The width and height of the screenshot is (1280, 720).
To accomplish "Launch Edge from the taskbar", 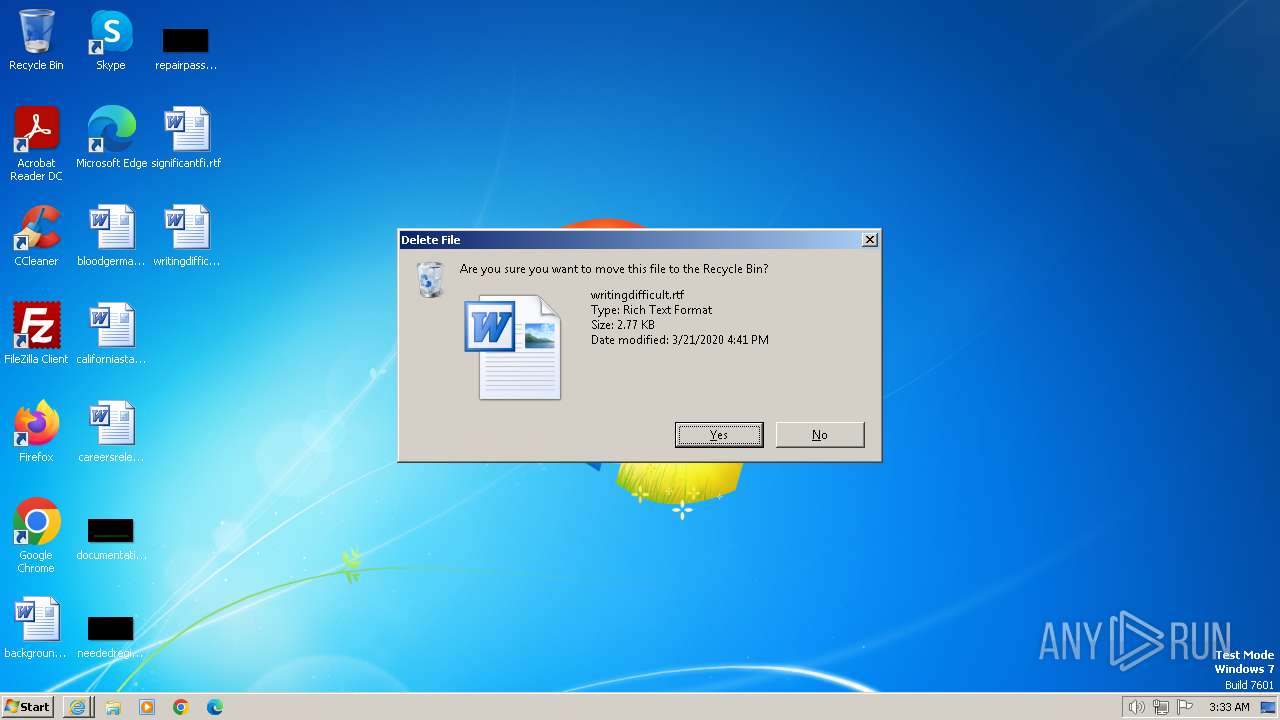I will click(215, 707).
